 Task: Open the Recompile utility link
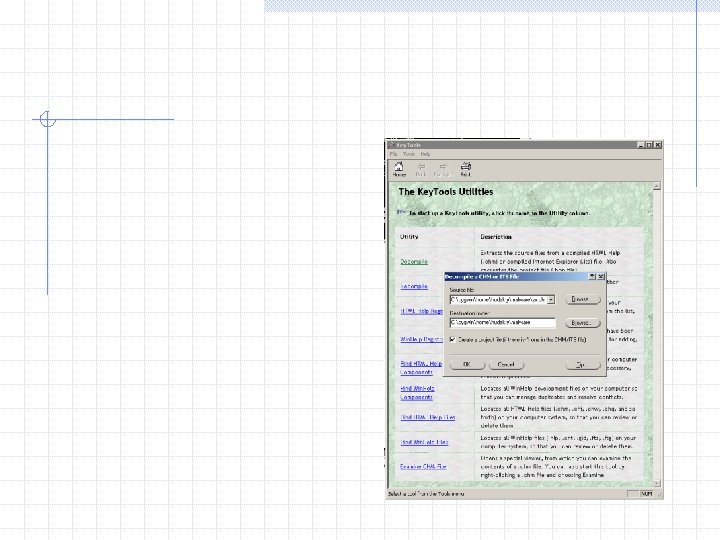(x=414, y=286)
